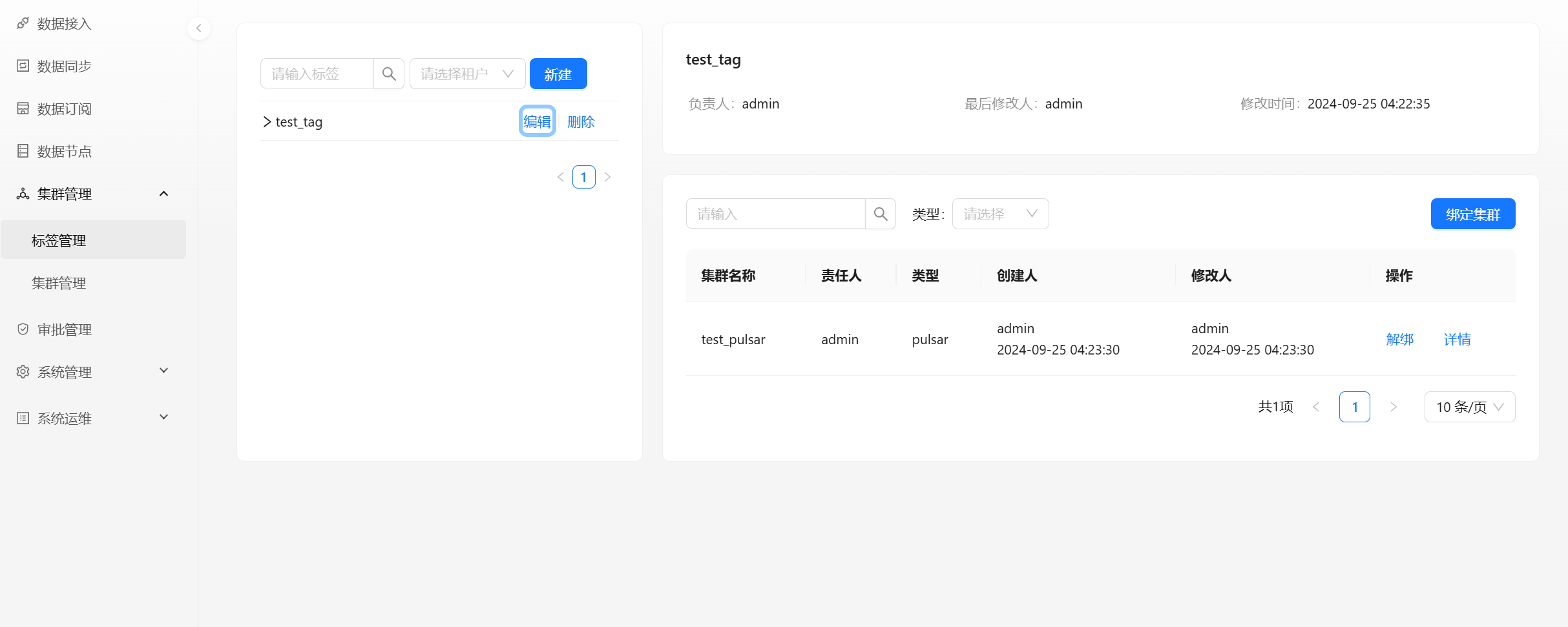Click the cluster search magnifier icon
The image size is (1568, 627).
tap(880, 214)
